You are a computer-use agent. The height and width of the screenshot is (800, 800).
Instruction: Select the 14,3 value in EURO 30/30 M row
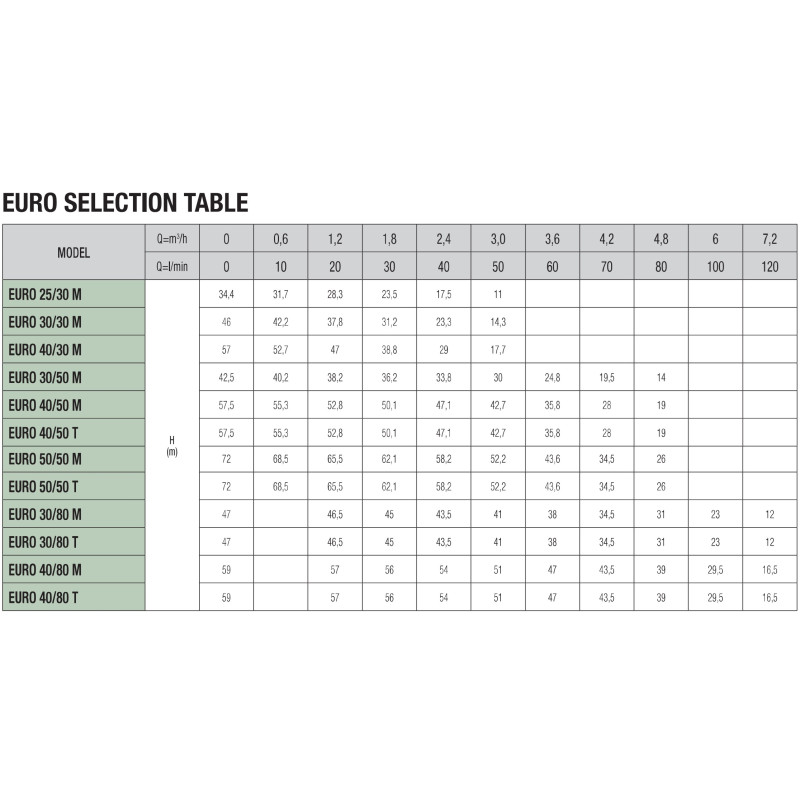[x=498, y=322]
